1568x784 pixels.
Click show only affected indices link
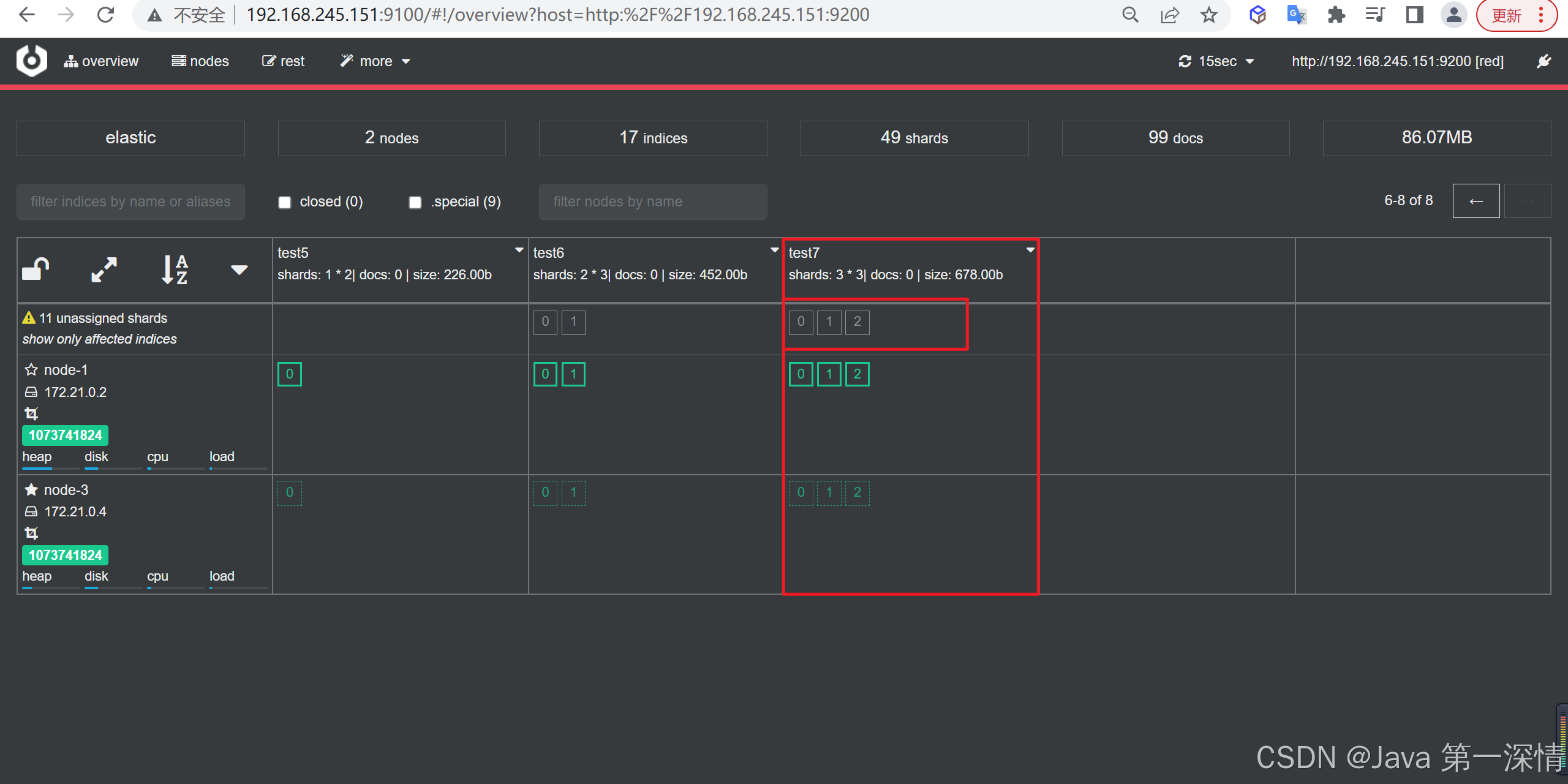coord(100,339)
